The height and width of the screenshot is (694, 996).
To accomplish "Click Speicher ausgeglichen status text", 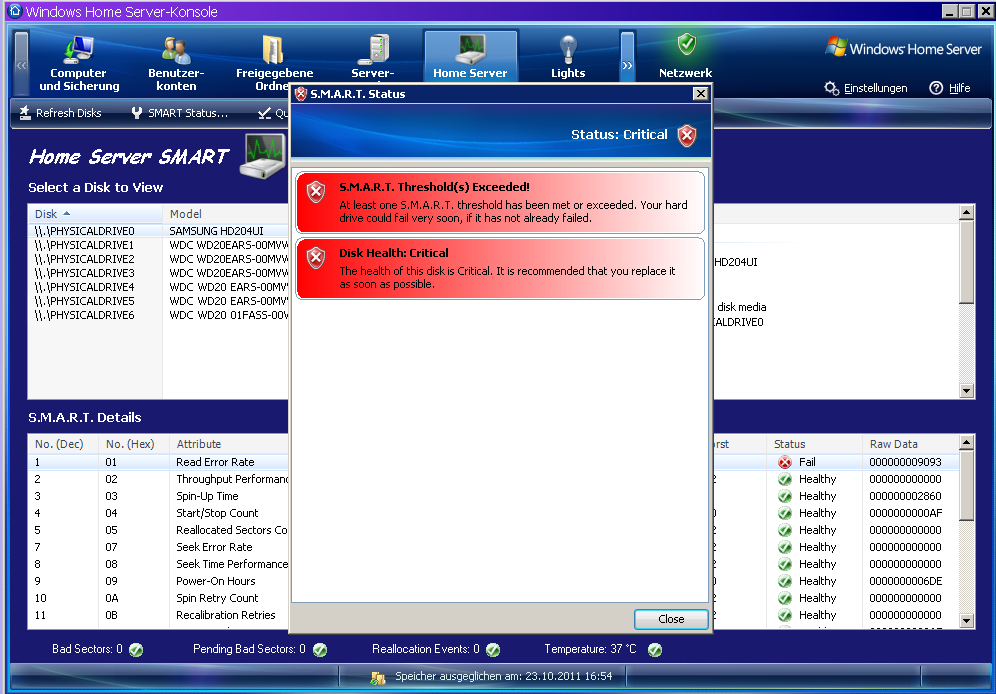I will tap(504, 676).
